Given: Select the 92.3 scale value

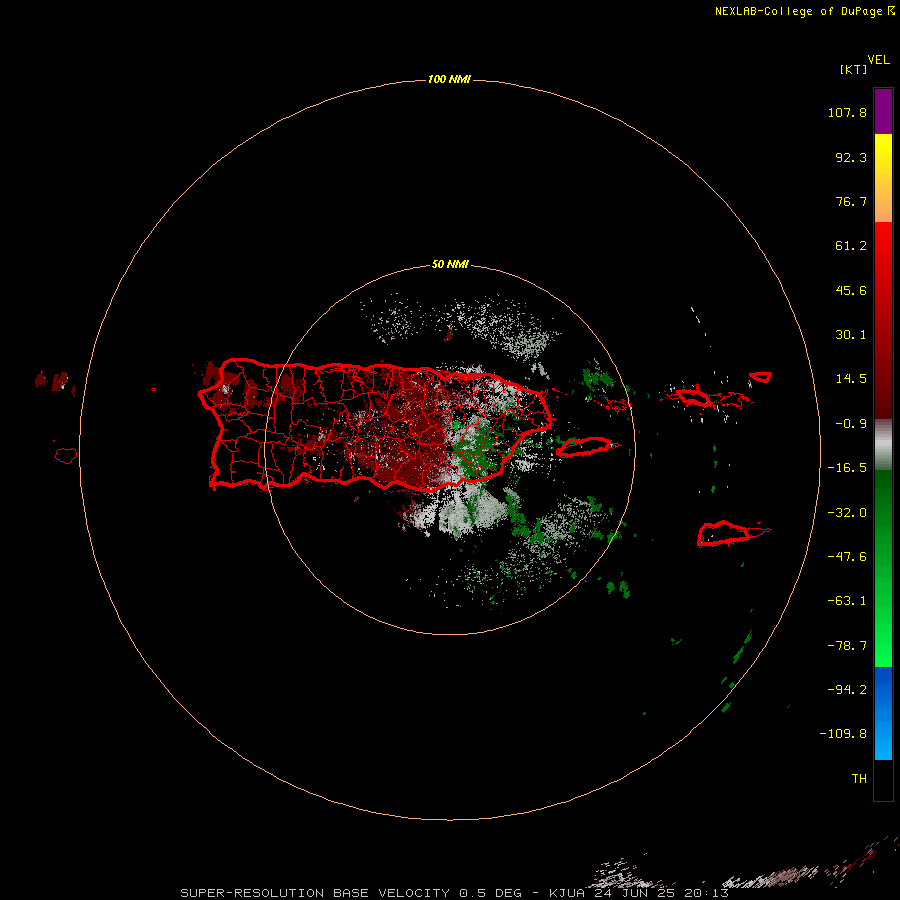Looking at the screenshot, I should pos(851,157).
